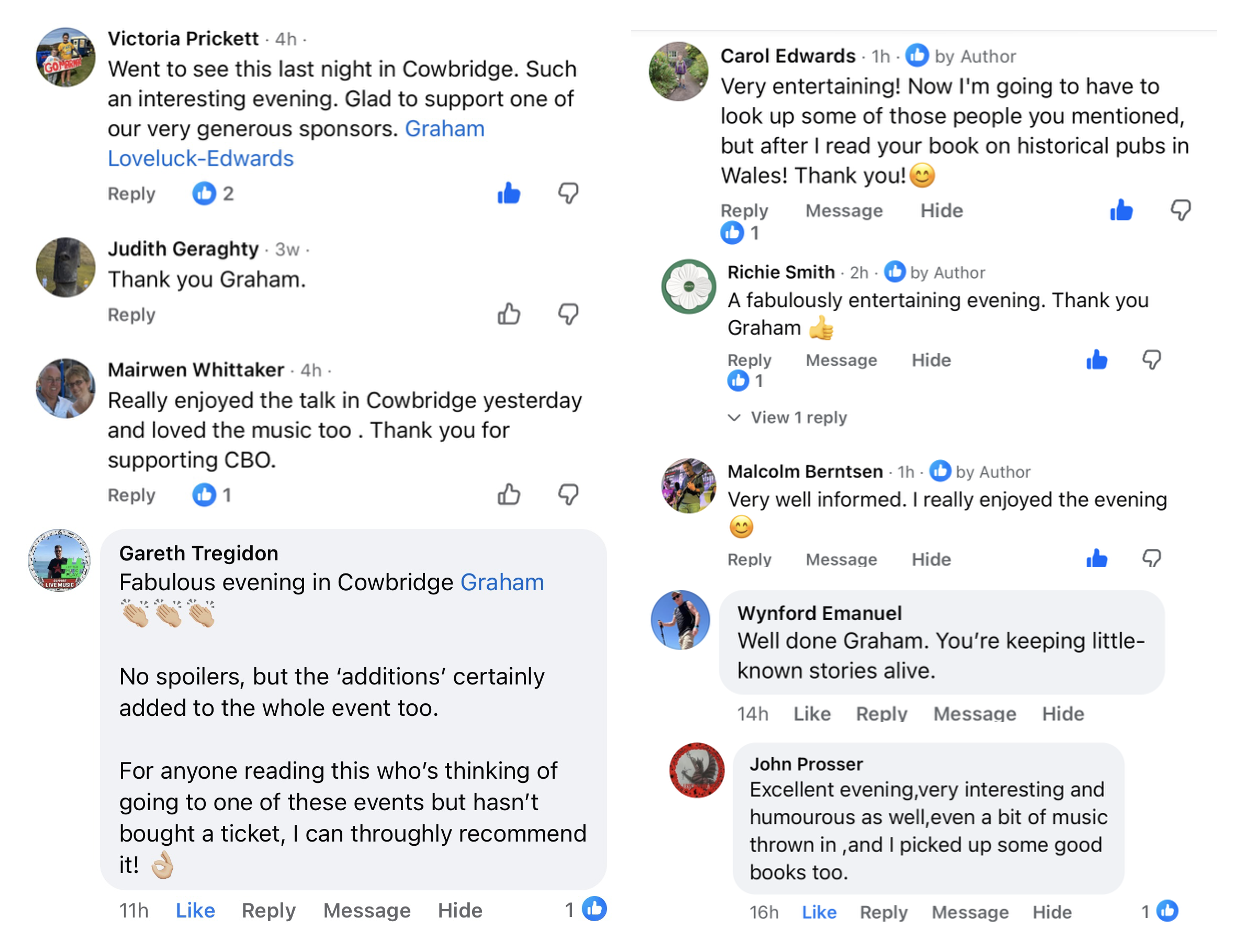
Task: Thumbs down Carol Edwards' comment
Action: point(1181,210)
